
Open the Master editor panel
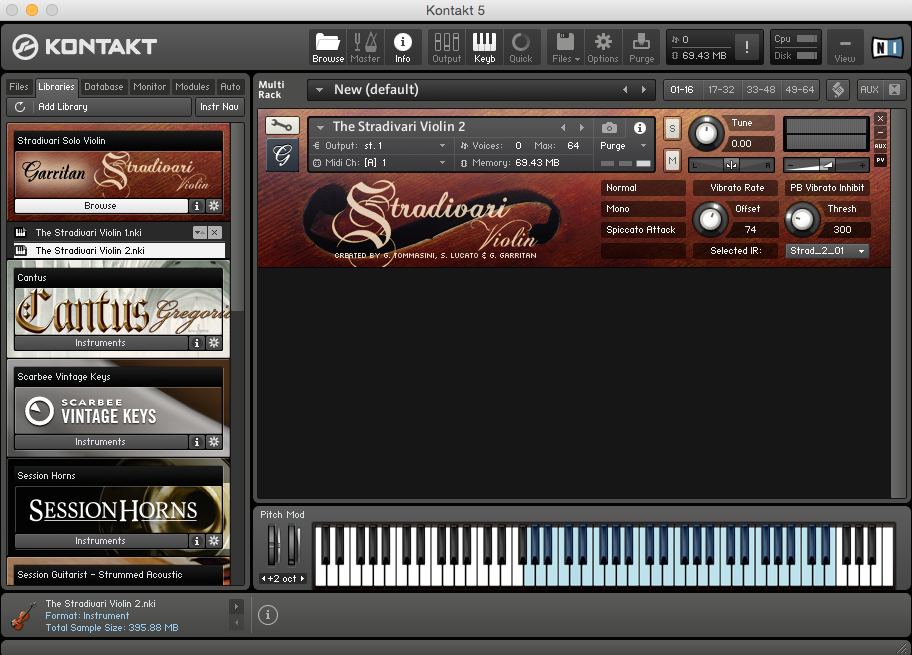tap(365, 48)
